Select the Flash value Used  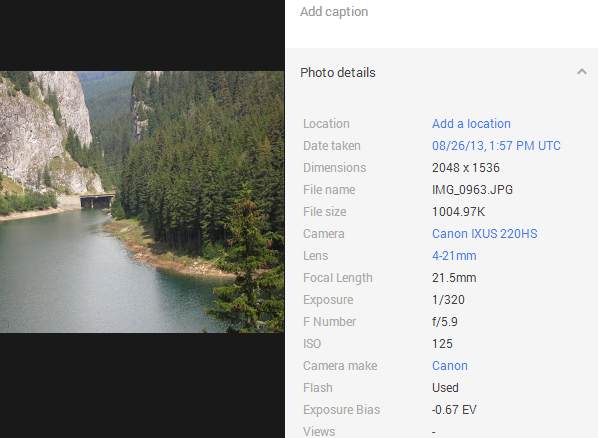445,388
